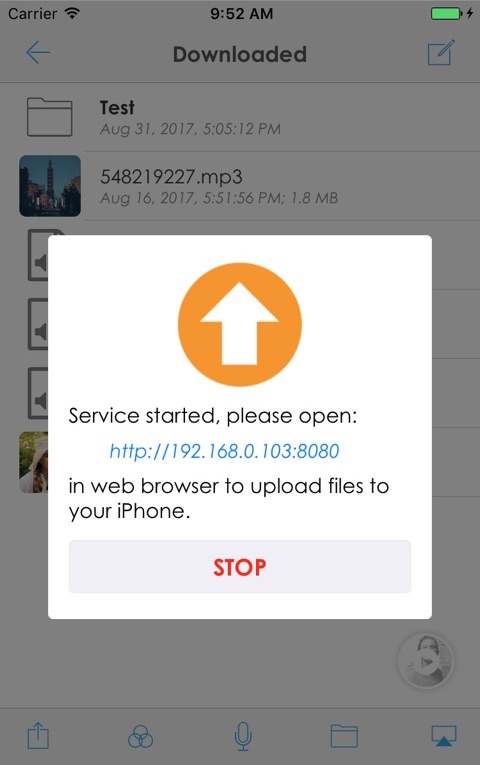This screenshot has height=765, width=480.
Task: Tap the share upload icon in toolbar
Action: point(38,735)
